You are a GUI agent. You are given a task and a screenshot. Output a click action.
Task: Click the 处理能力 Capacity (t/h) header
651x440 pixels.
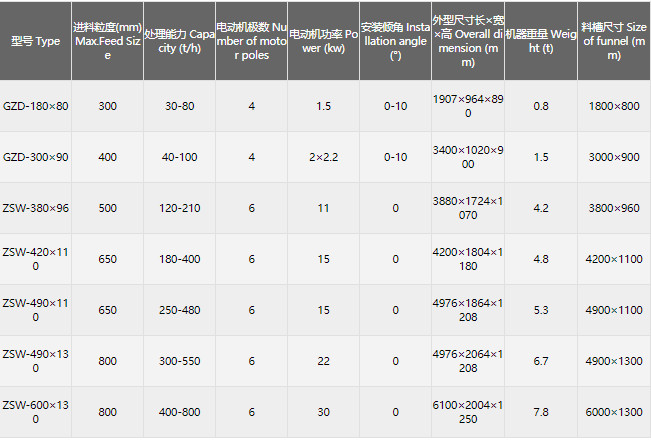[x=179, y=41]
